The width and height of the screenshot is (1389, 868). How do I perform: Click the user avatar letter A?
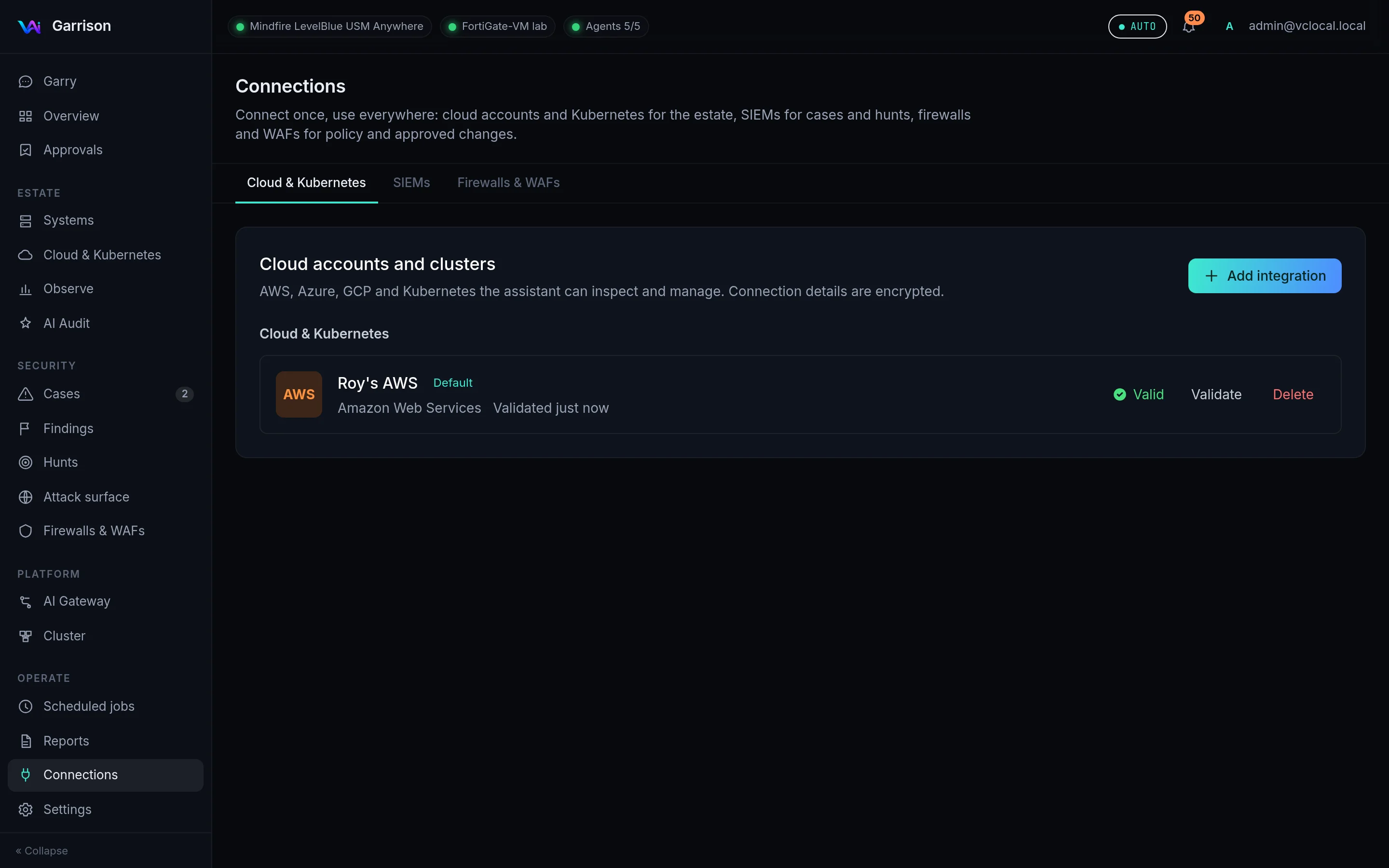pos(1229,27)
